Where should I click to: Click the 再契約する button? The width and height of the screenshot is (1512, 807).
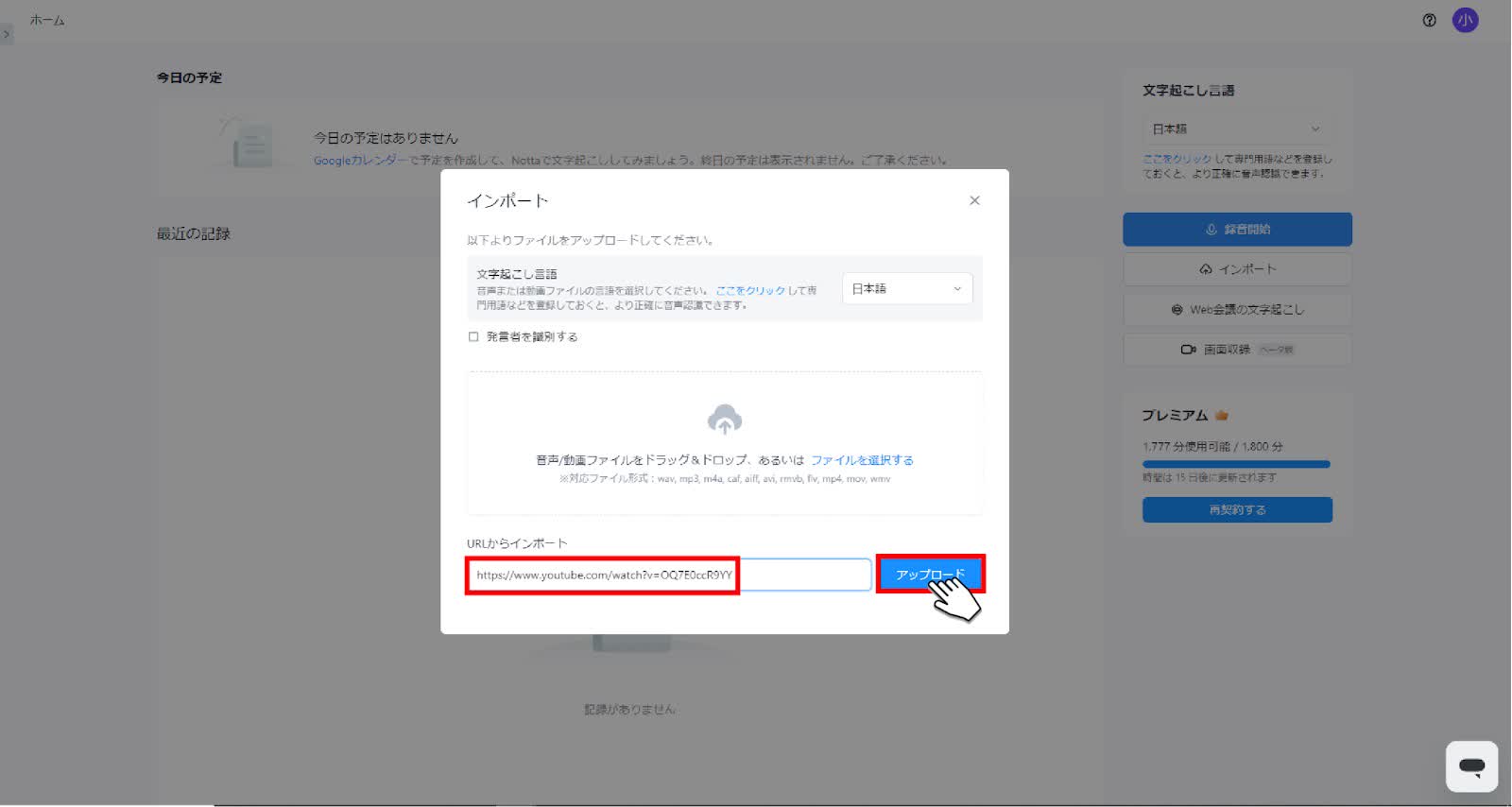[x=1237, y=509]
